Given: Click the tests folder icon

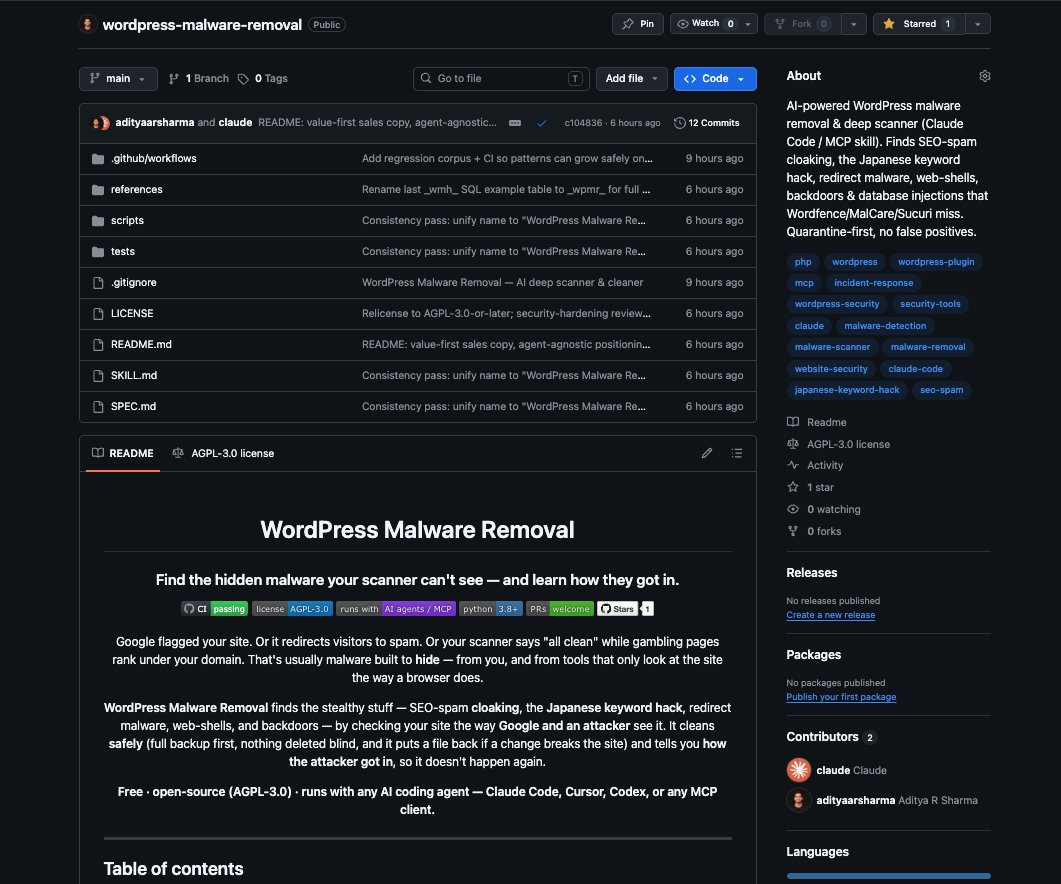Looking at the screenshot, I should click(x=98, y=252).
